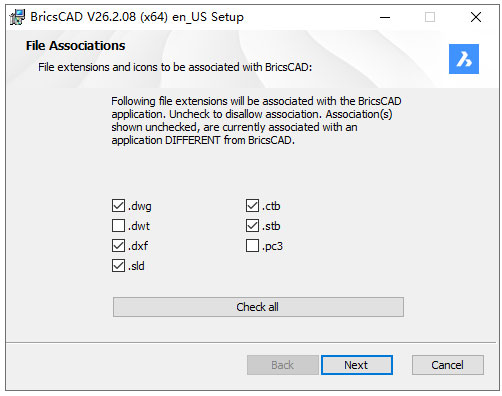Click the grayed-out maximize button
This screenshot has width=502, height=396.
click(x=430, y=17)
